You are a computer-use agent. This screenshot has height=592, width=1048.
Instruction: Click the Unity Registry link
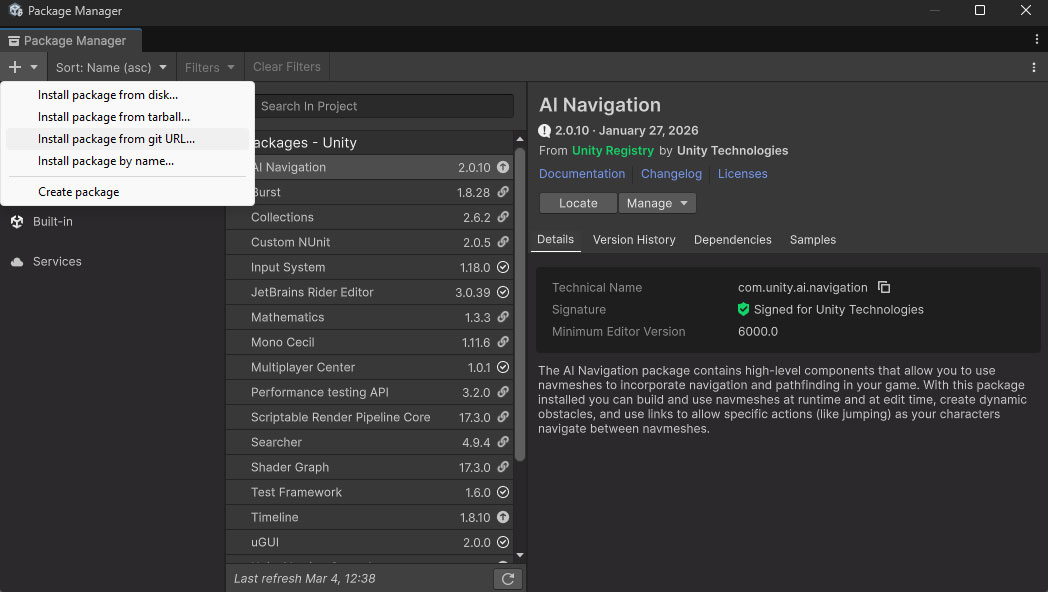tap(613, 151)
